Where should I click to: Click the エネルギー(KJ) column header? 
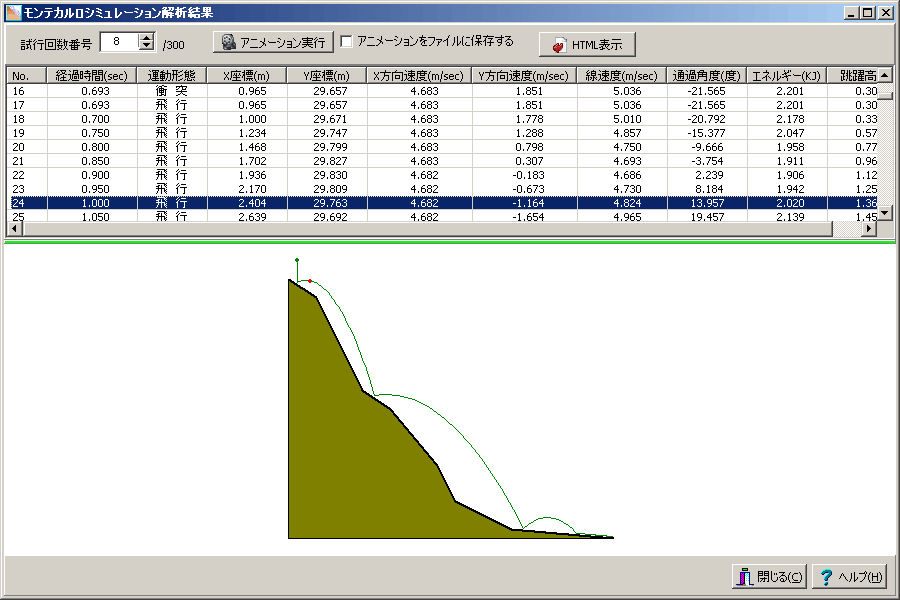pyautogui.click(x=787, y=76)
